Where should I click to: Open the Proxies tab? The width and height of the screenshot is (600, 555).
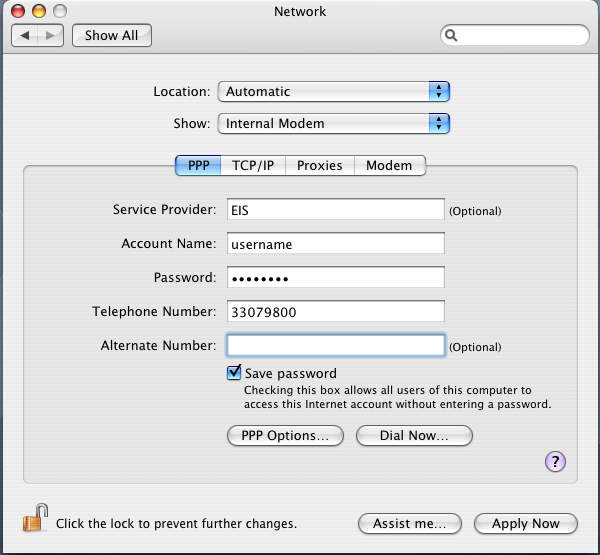point(319,165)
